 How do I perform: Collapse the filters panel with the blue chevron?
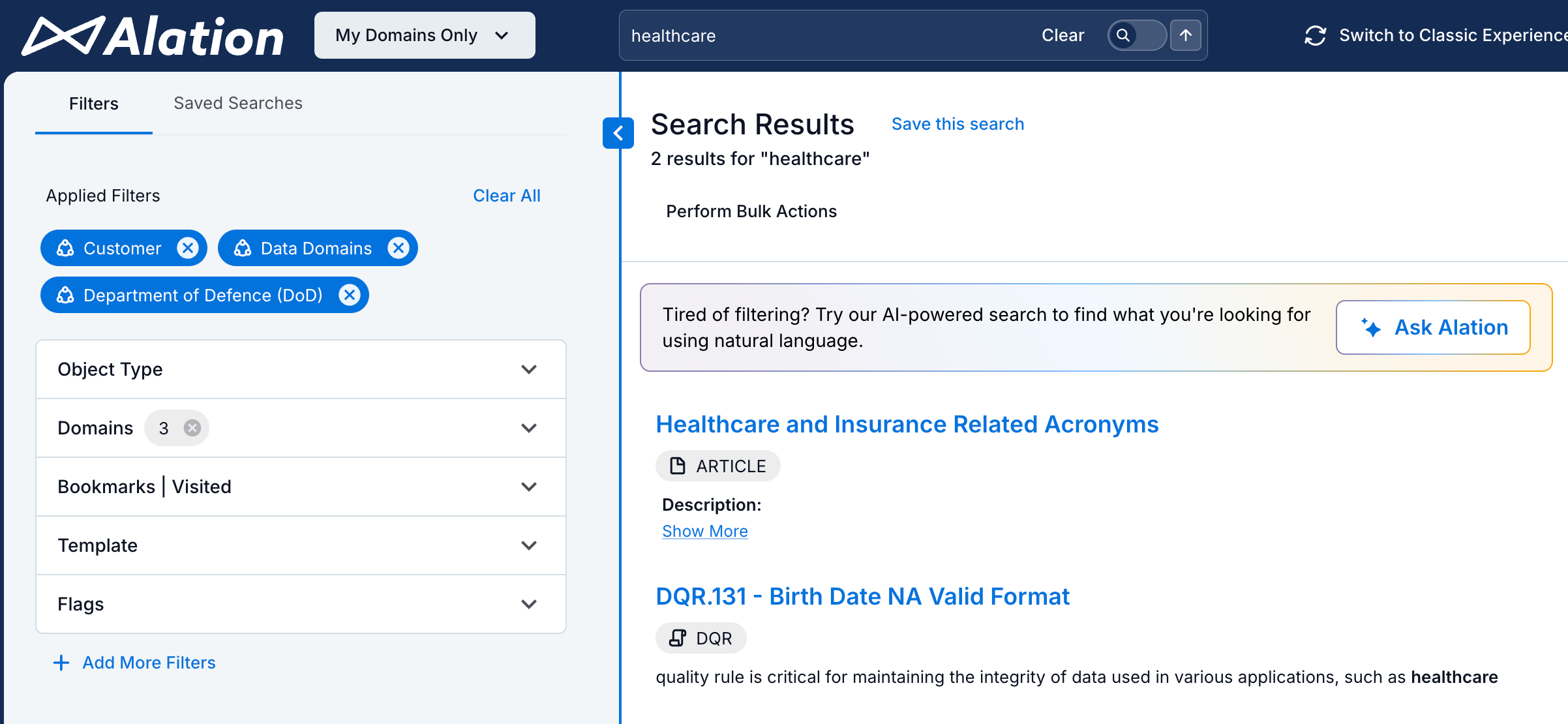coord(618,133)
